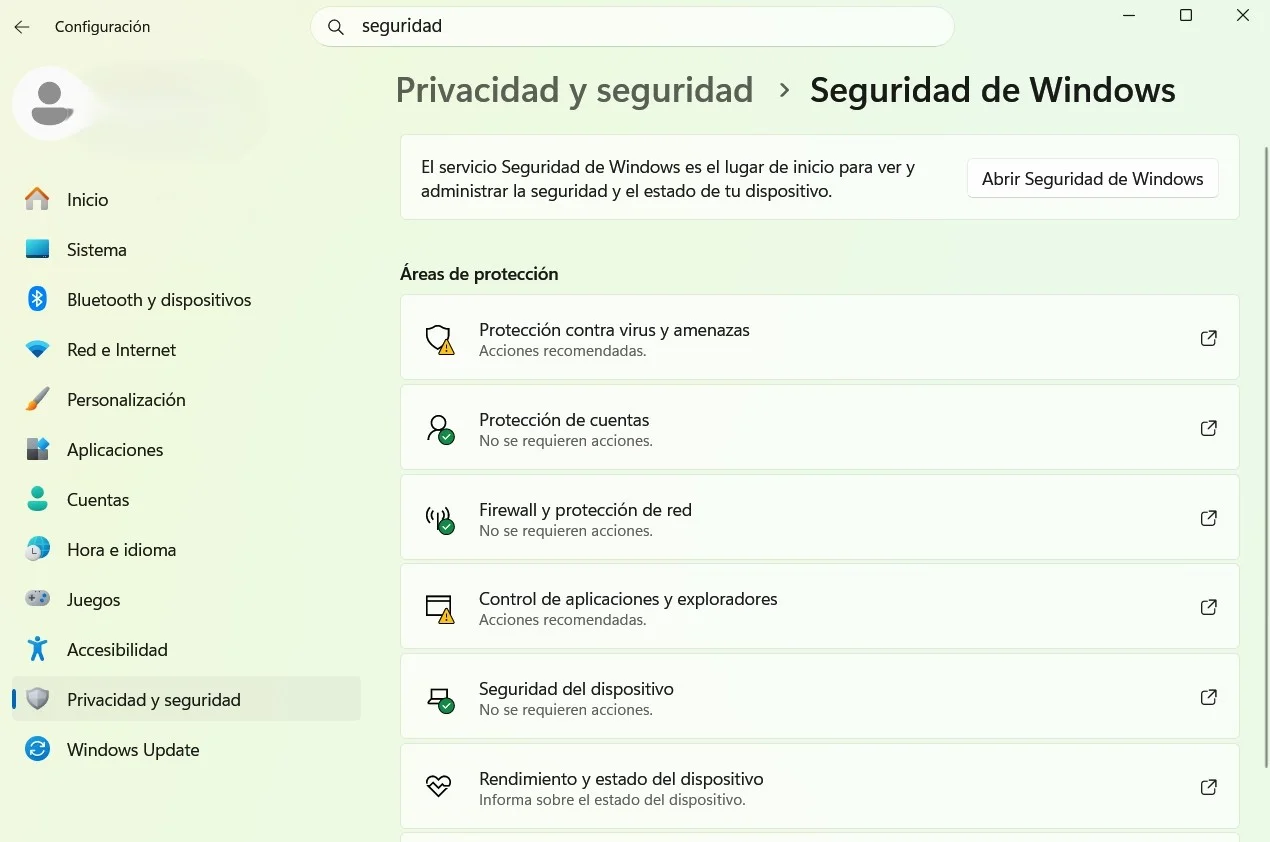Viewport: 1270px width, 842px height.
Task: Open Seguridad del dispositivo area
Action: 819,697
